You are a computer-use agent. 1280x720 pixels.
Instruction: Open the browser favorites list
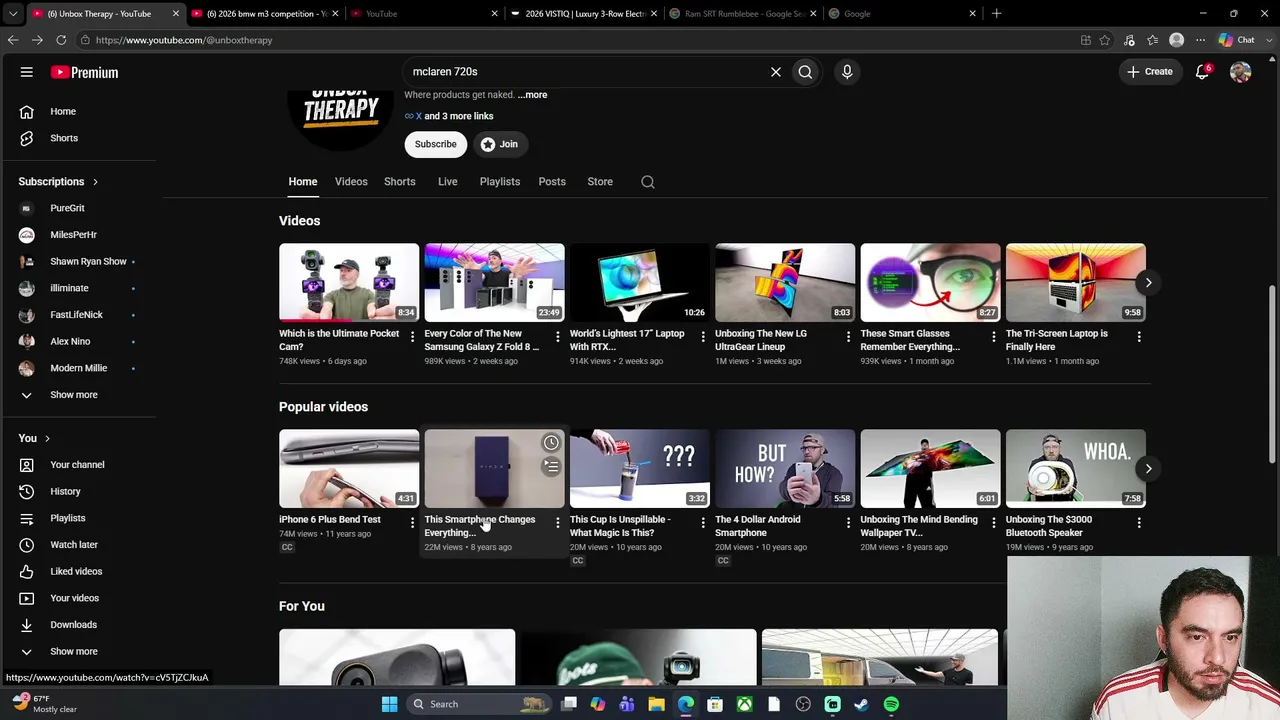(x=1153, y=40)
